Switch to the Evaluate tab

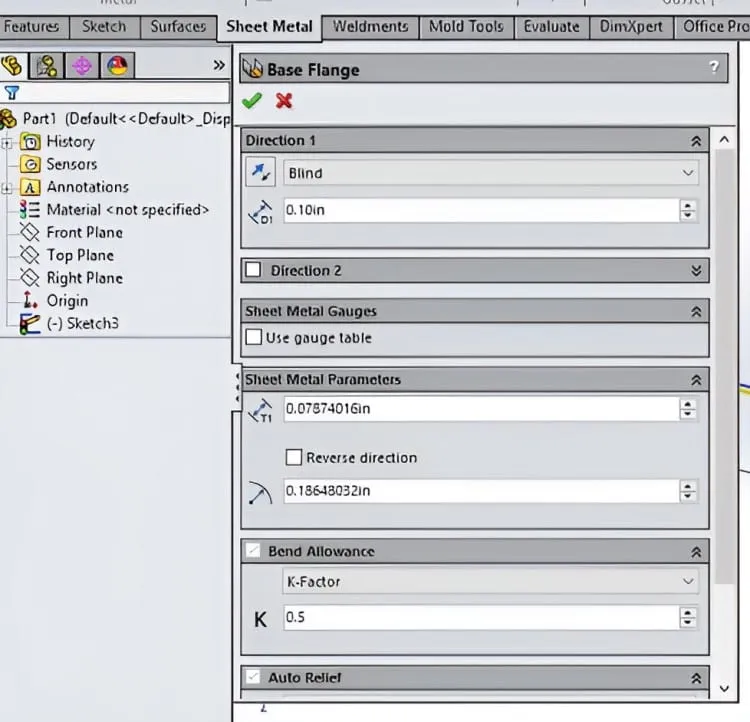[551, 26]
